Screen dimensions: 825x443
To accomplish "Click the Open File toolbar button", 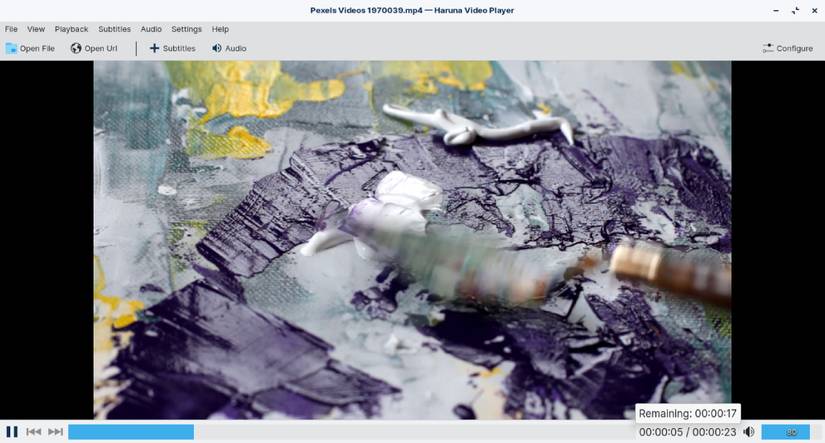I will [30, 48].
